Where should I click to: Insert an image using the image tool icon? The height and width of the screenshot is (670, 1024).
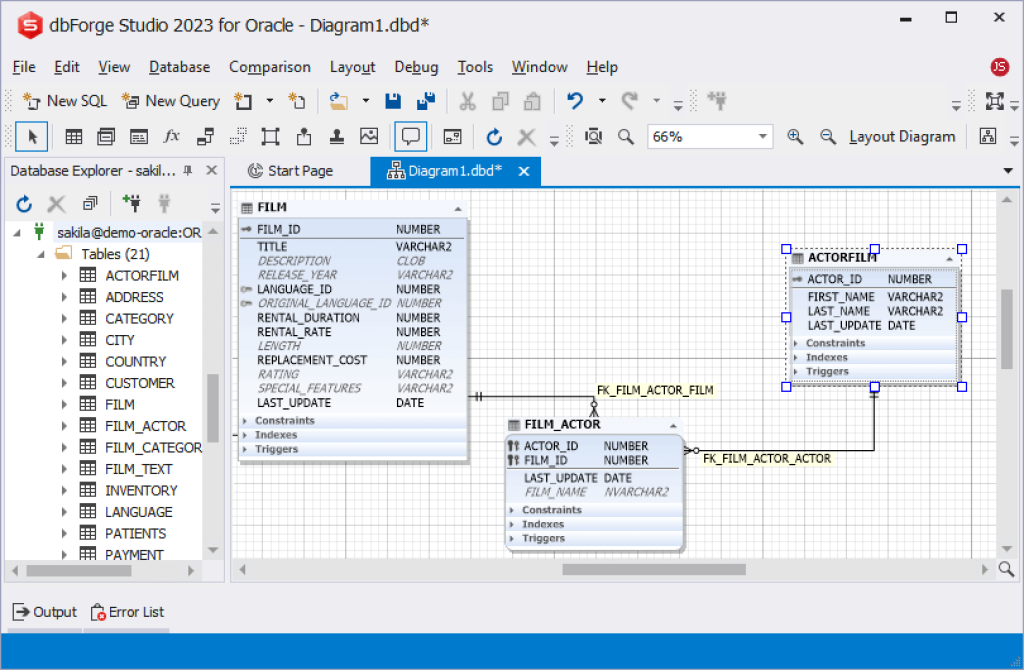pyautogui.click(x=369, y=136)
